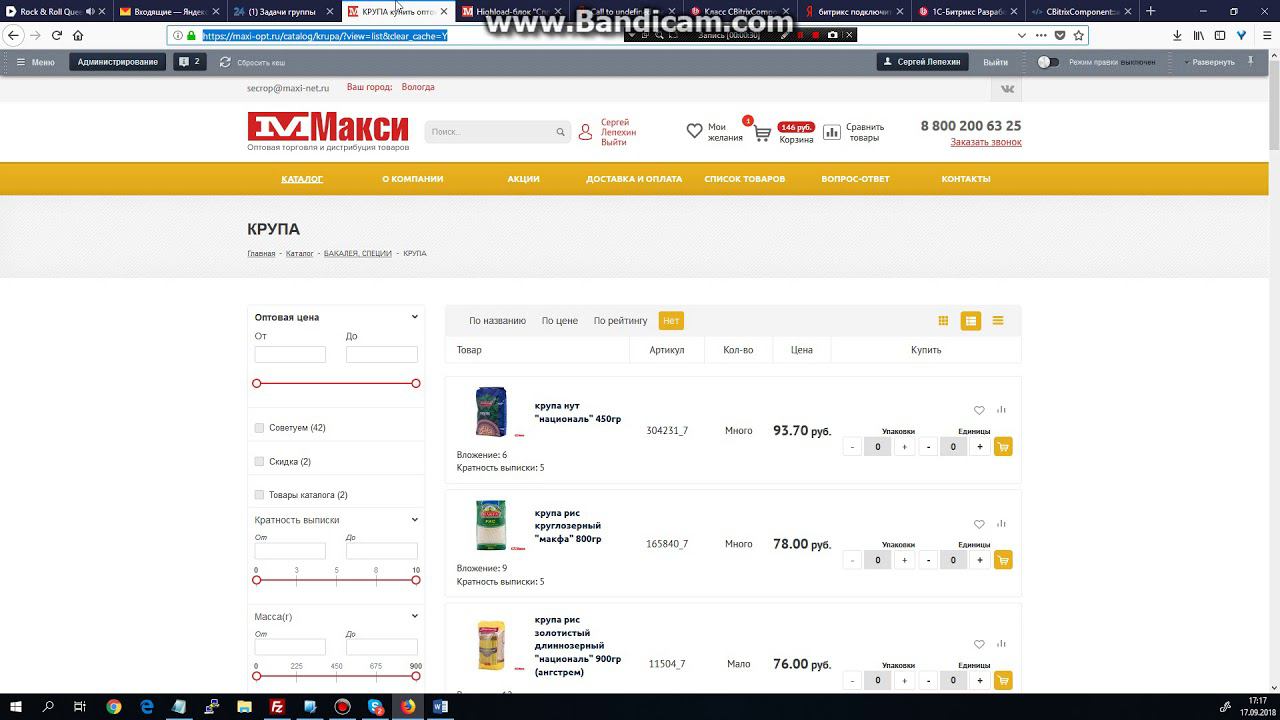Click the крупа нут product thumbnail
This screenshot has width=1280, height=720.
(490, 411)
